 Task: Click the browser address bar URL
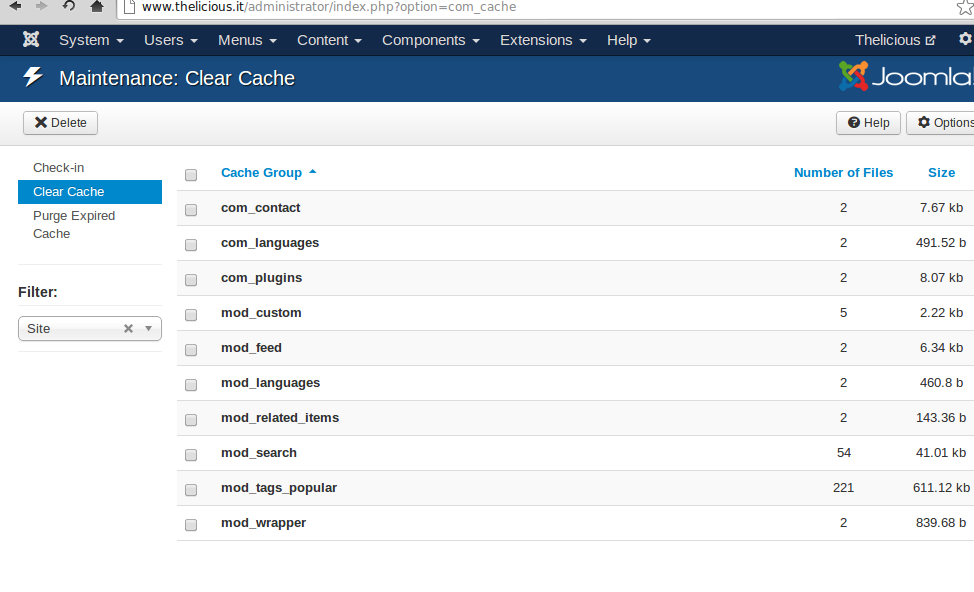coord(329,7)
